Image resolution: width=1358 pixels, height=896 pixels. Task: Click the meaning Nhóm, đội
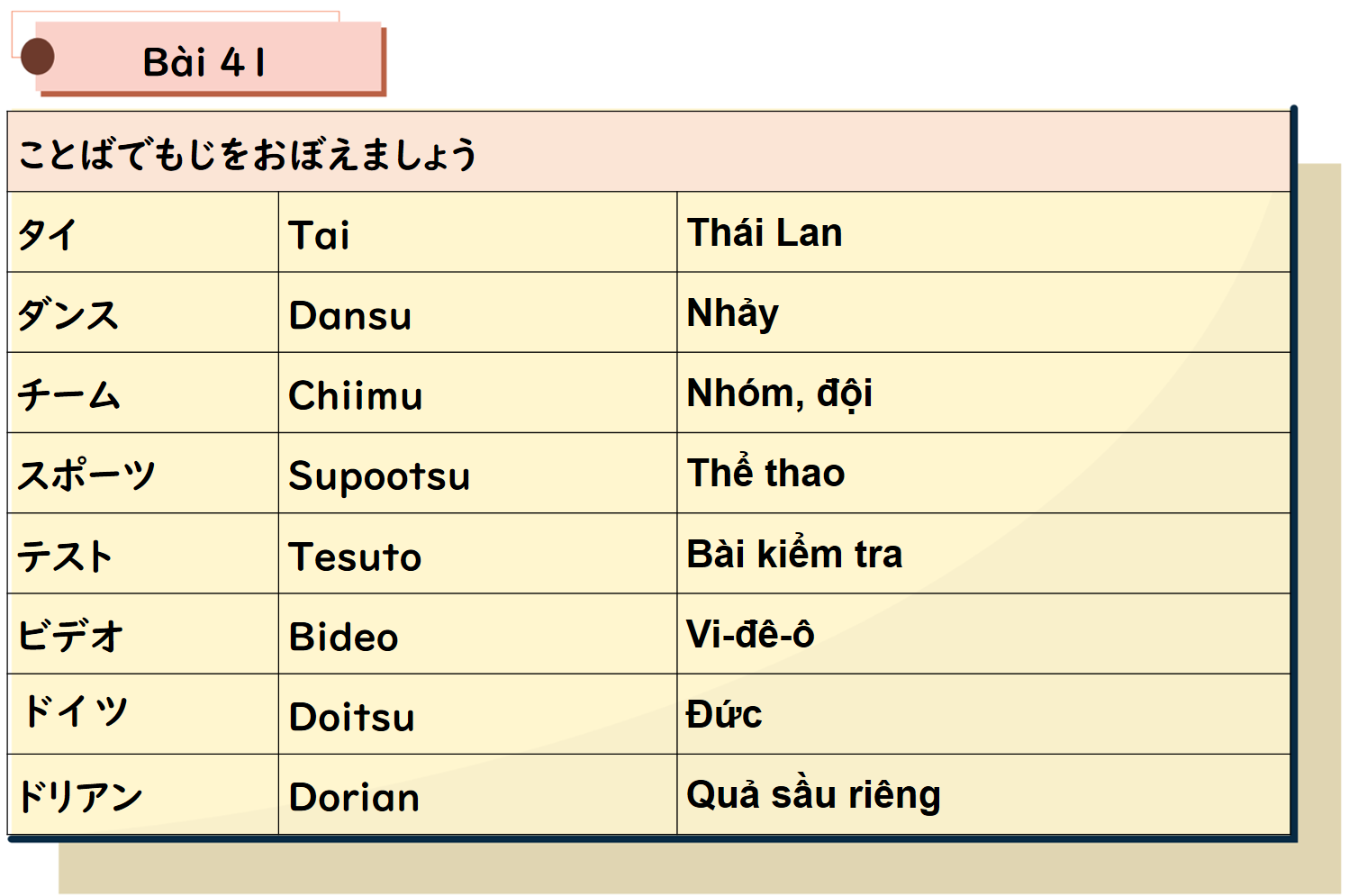[779, 394]
